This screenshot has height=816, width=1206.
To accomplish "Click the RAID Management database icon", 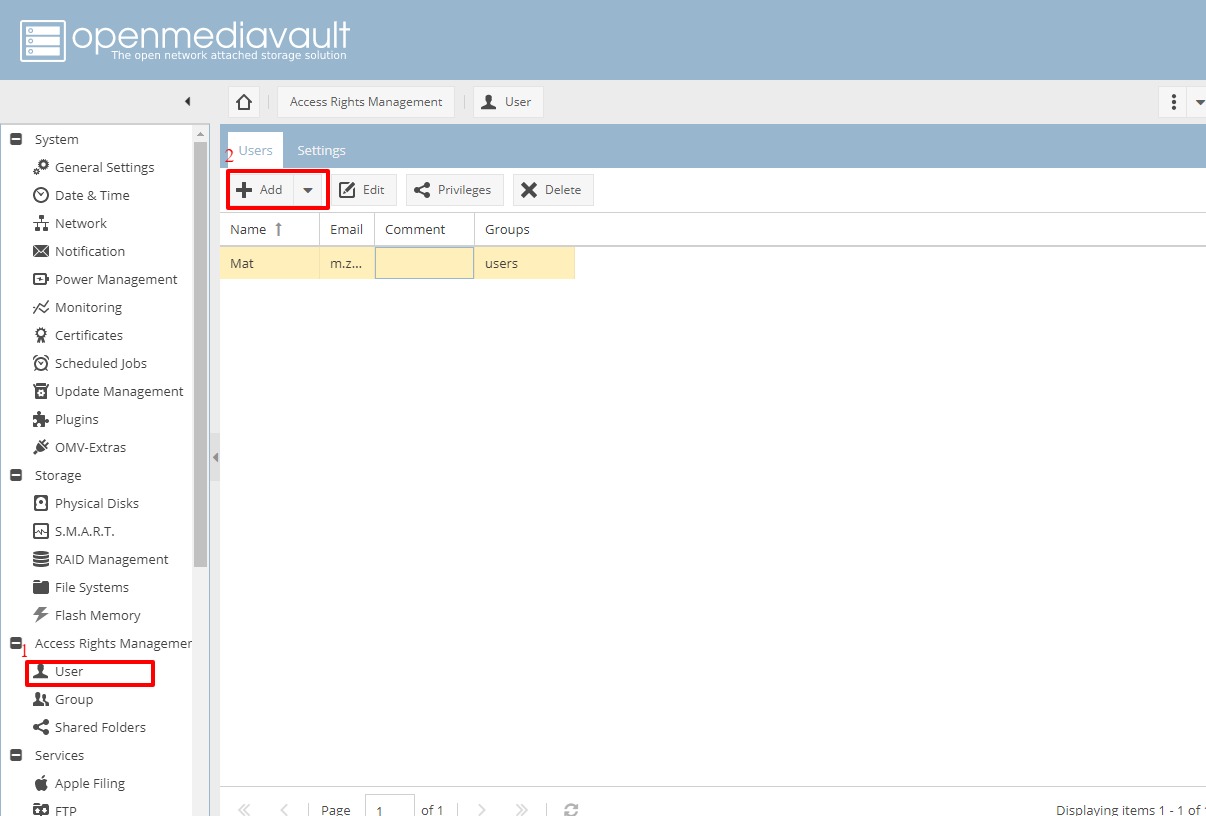I will [41, 559].
